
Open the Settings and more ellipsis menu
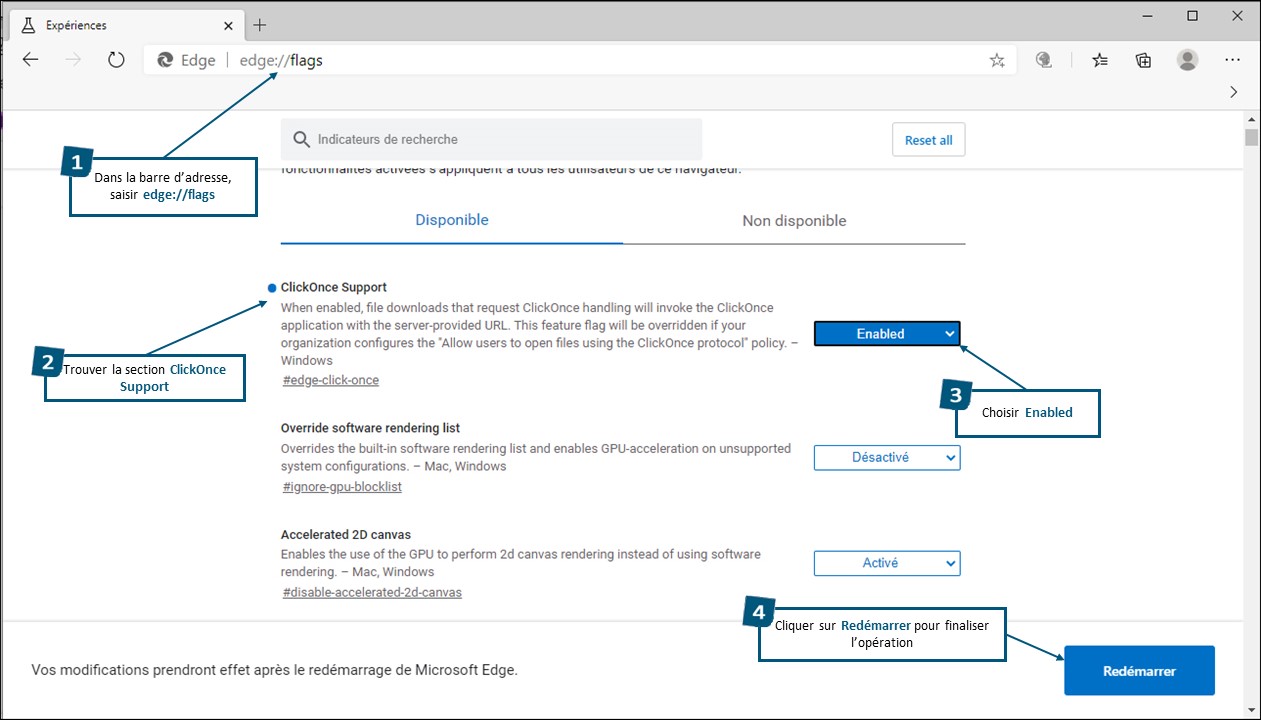1232,60
